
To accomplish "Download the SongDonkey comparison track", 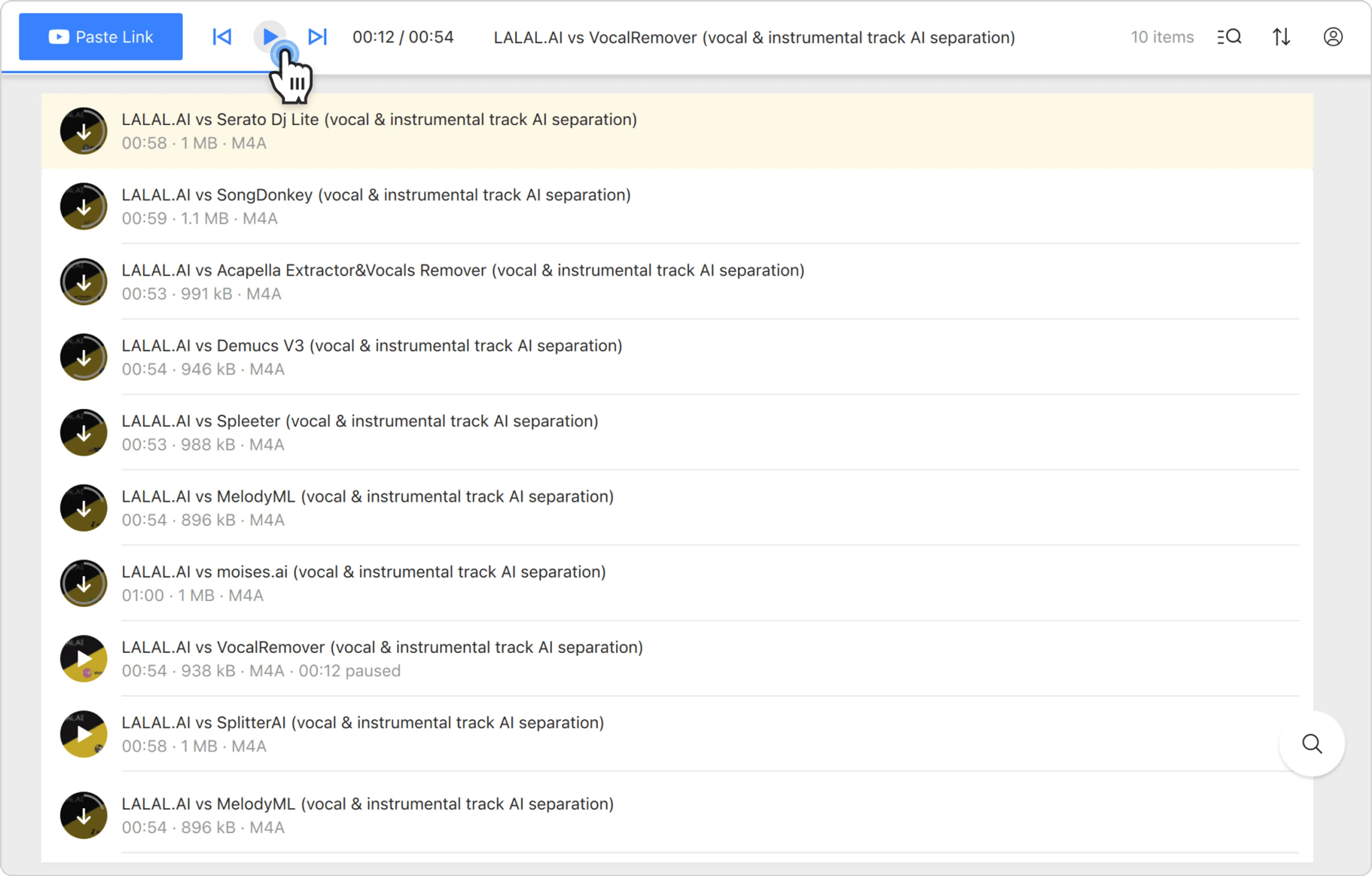I will point(84,206).
